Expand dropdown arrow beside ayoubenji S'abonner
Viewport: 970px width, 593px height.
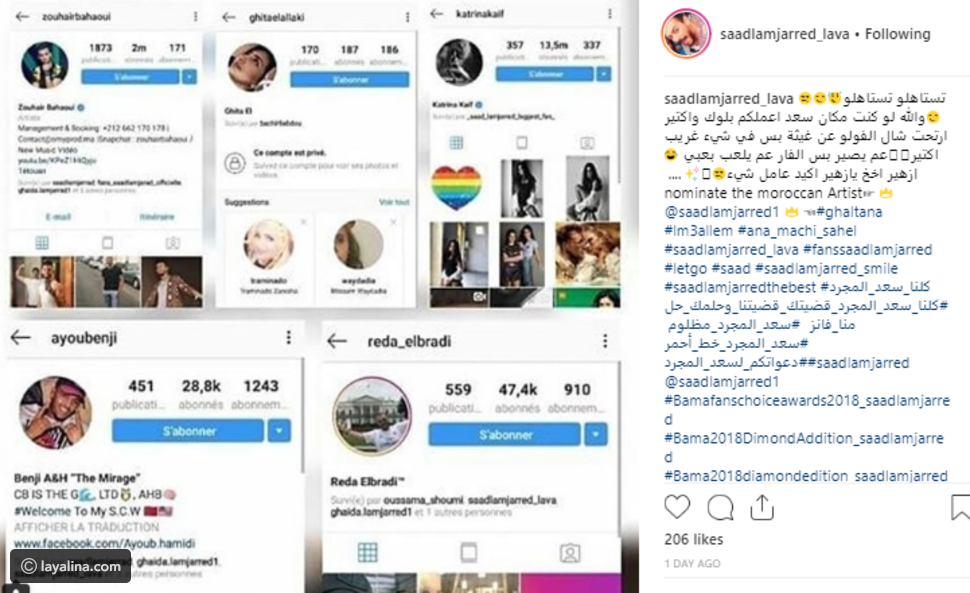[279, 431]
